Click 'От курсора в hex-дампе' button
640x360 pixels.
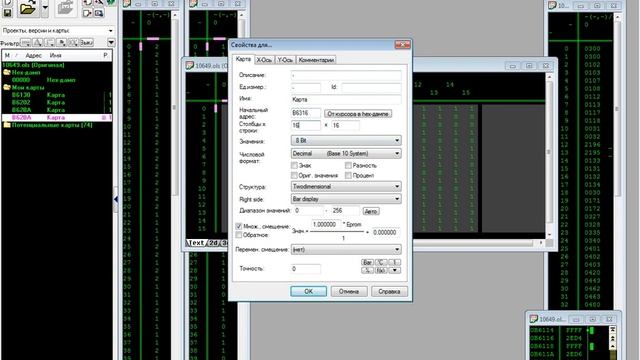click(x=358, y=113)
